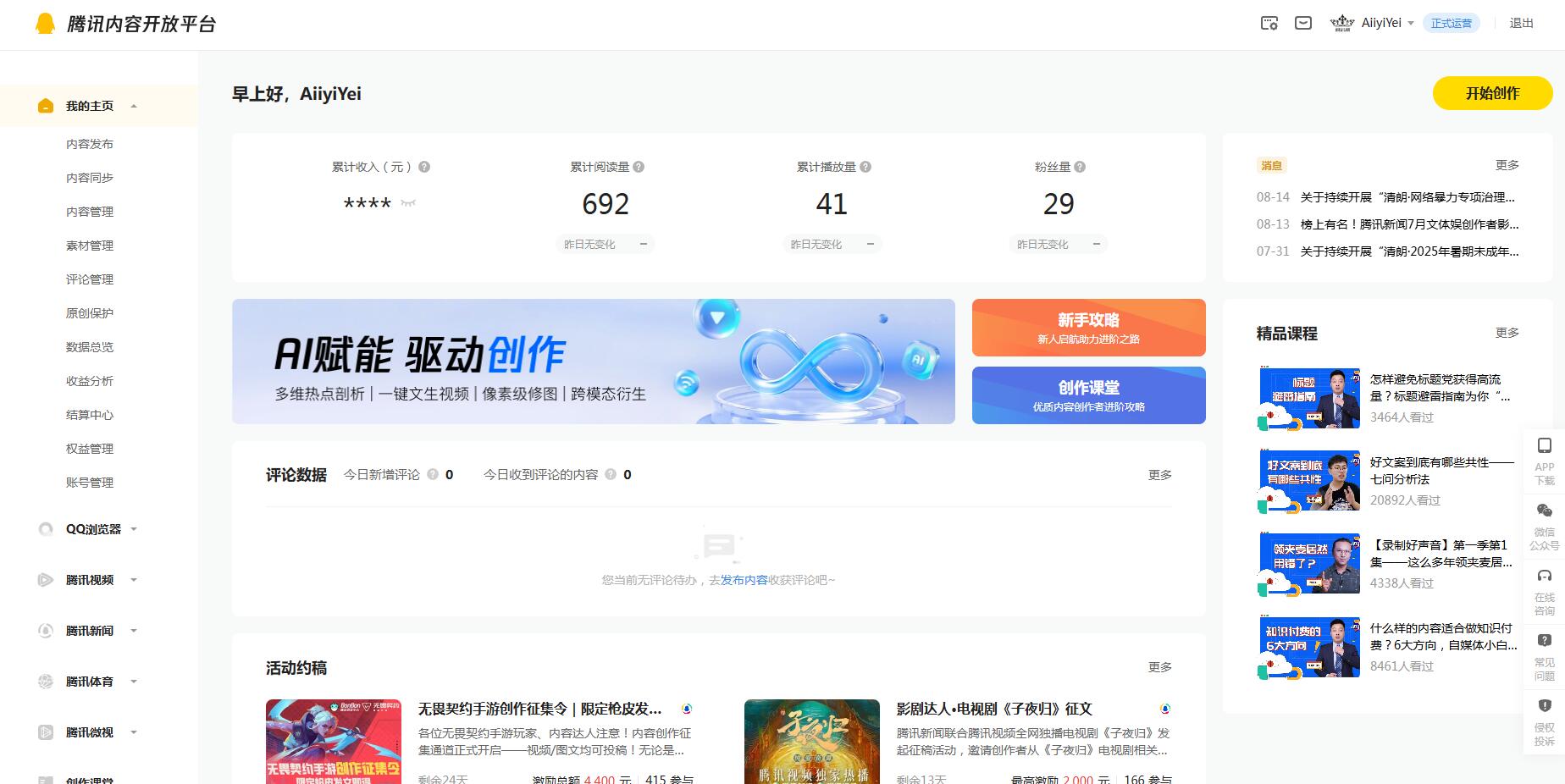The height and width of the screenshot is (784, 1565).
Task: Click 更多 in the 消息 panel
Action: (x=1507, y=165)
